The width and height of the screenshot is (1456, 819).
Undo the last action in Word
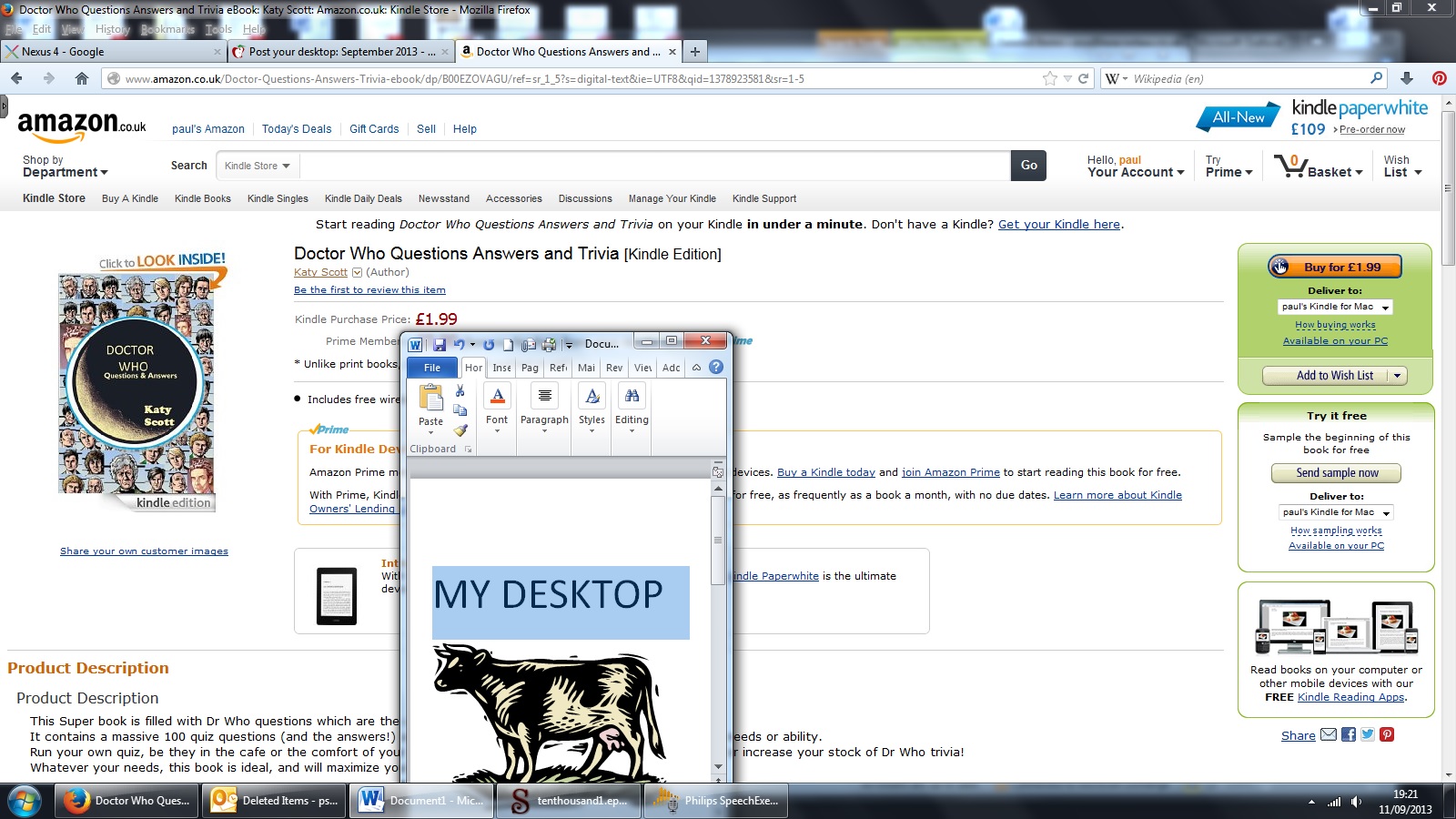[459, 345]
